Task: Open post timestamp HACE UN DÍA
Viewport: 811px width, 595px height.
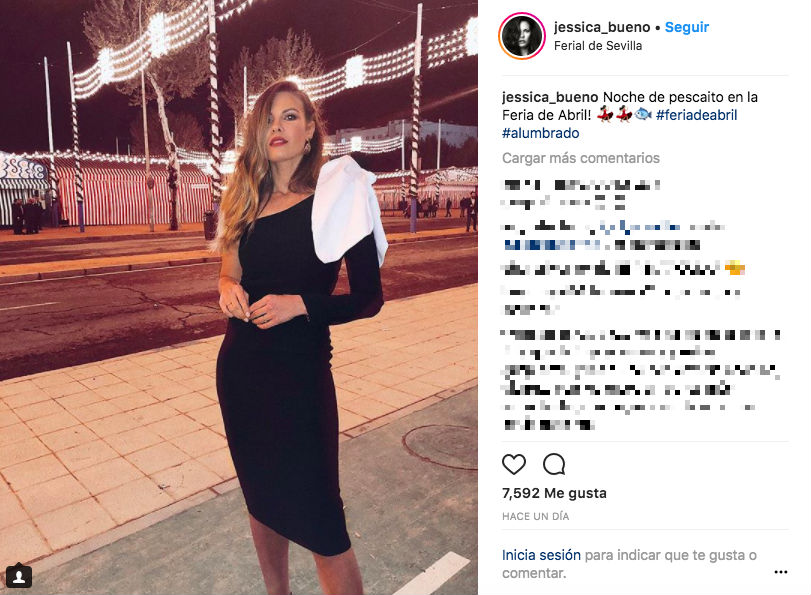Action: [535, 516]
